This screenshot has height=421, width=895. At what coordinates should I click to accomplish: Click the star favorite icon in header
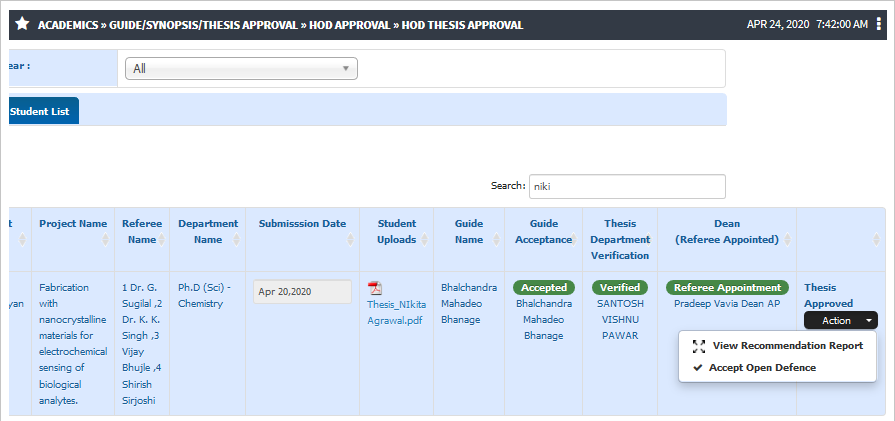tap(22, 25)
